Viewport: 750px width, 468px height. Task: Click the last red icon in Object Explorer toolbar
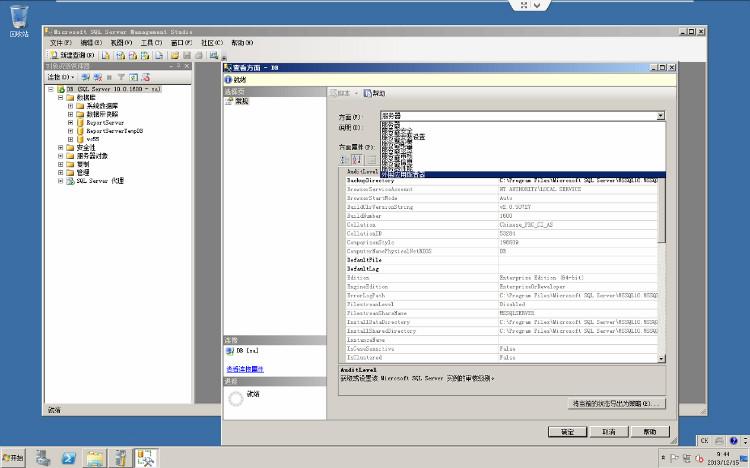coord(145,77)
